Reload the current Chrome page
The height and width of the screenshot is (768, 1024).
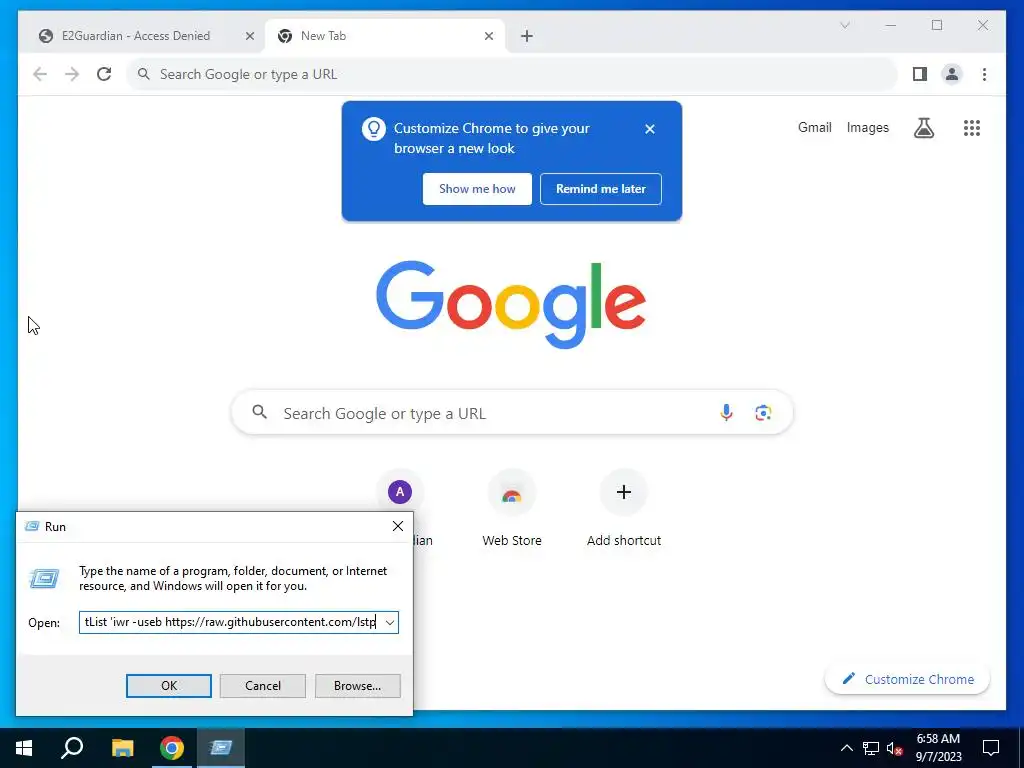tap(104, 74)
